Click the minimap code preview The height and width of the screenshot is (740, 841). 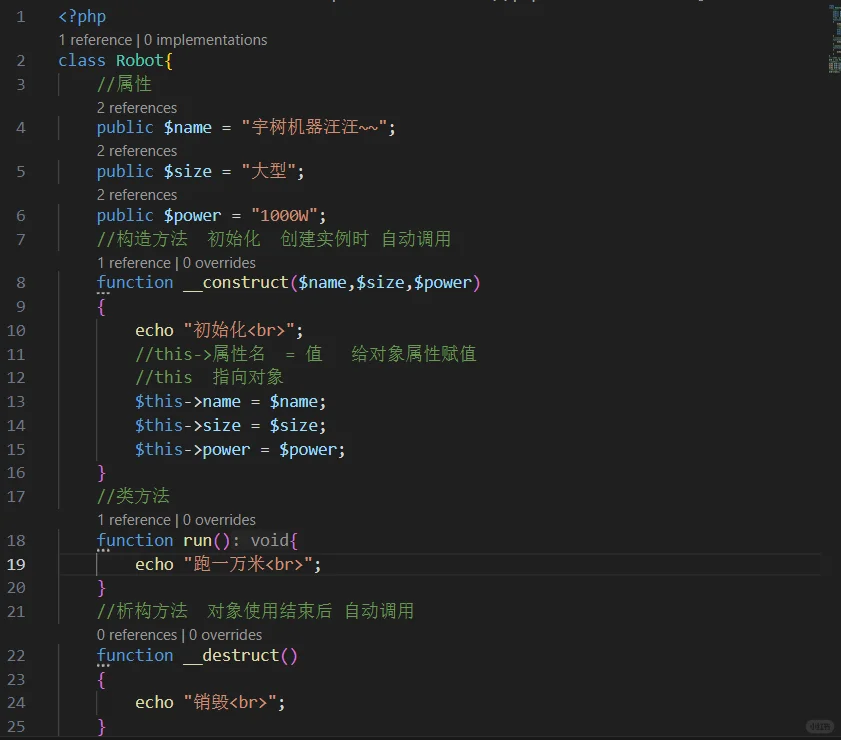click(x=834, y=40)
